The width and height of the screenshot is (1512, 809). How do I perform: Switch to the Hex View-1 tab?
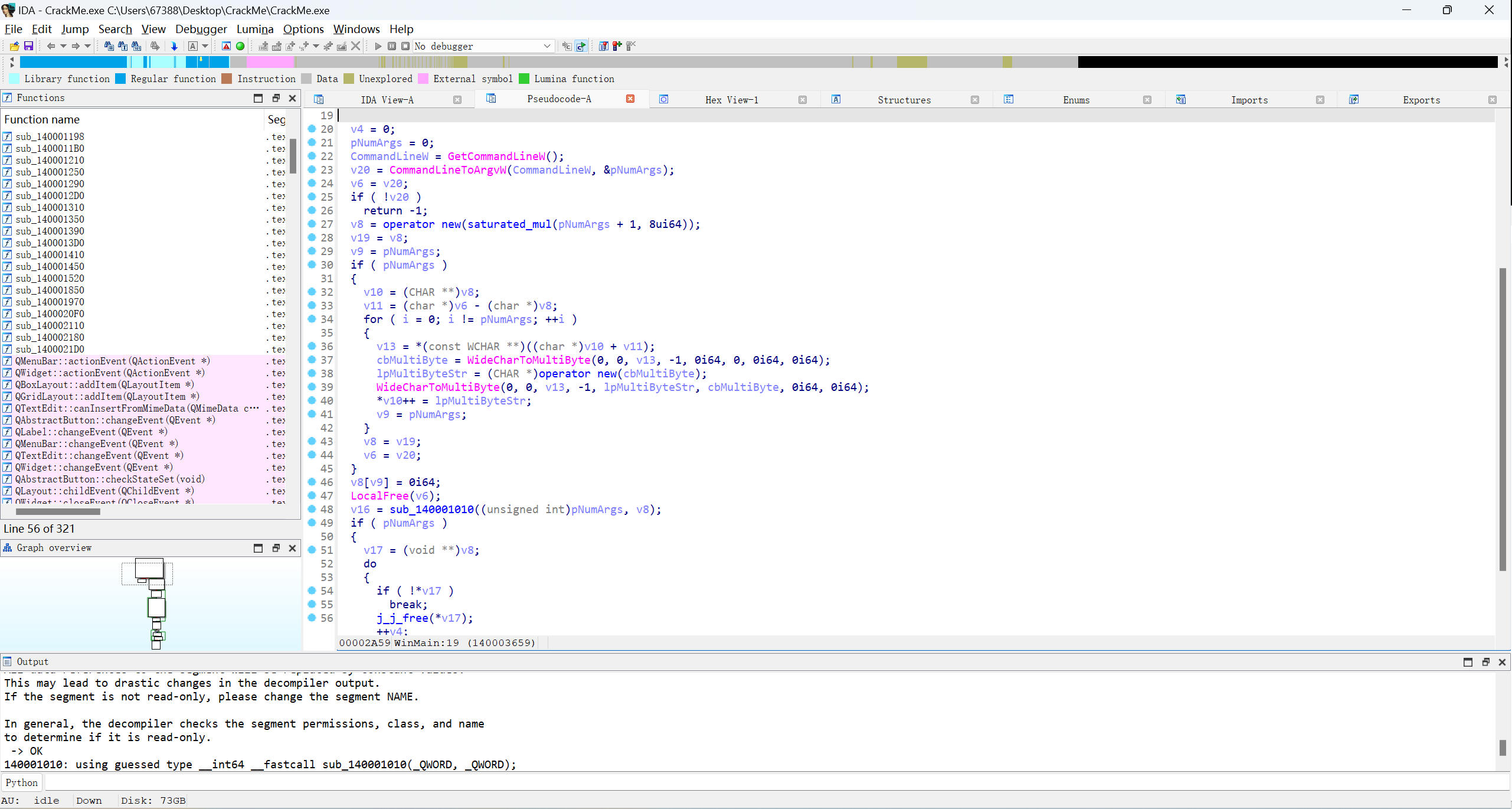(x=732, y=100)
